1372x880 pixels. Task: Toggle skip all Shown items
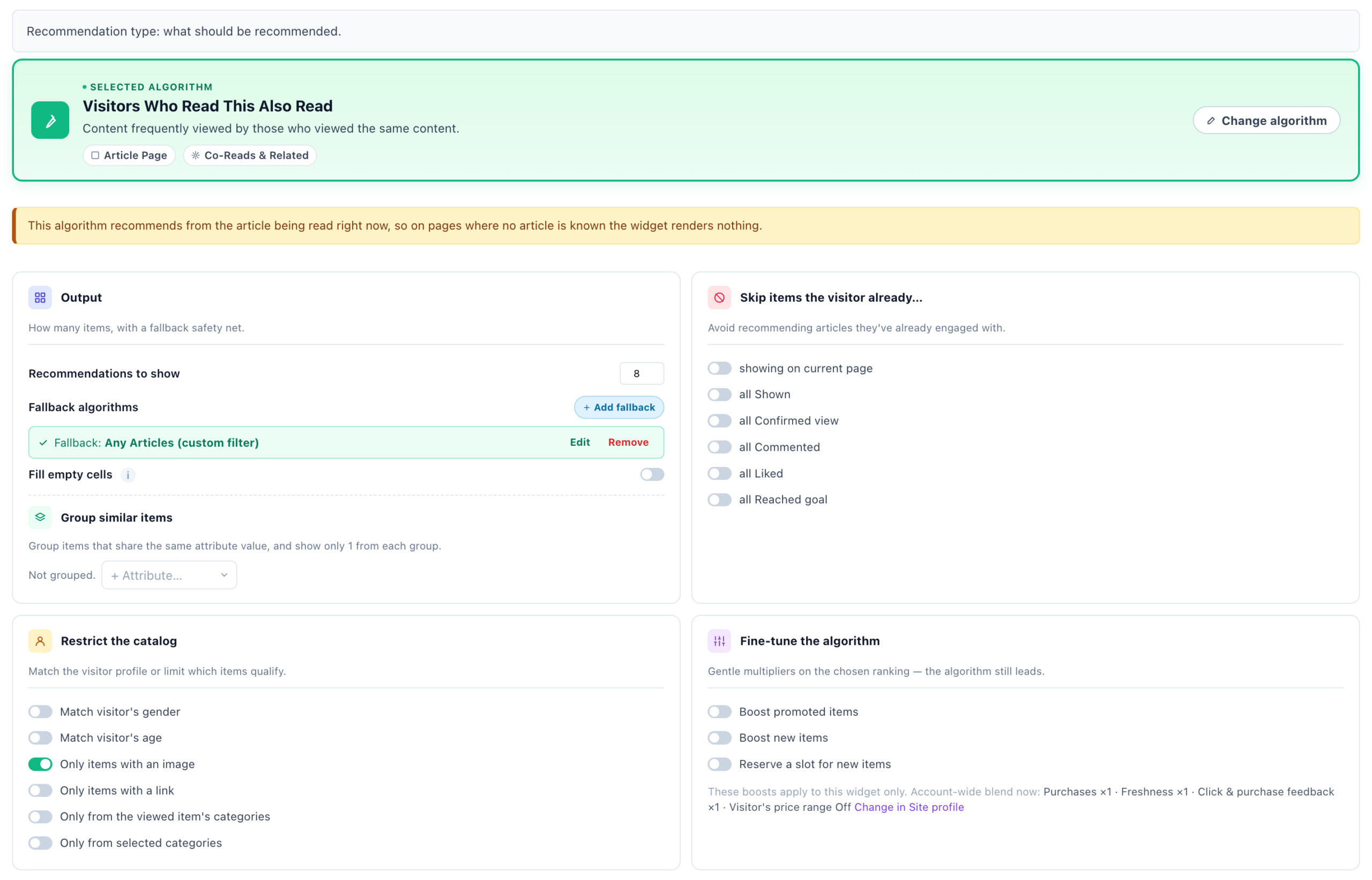coord(719,394)
